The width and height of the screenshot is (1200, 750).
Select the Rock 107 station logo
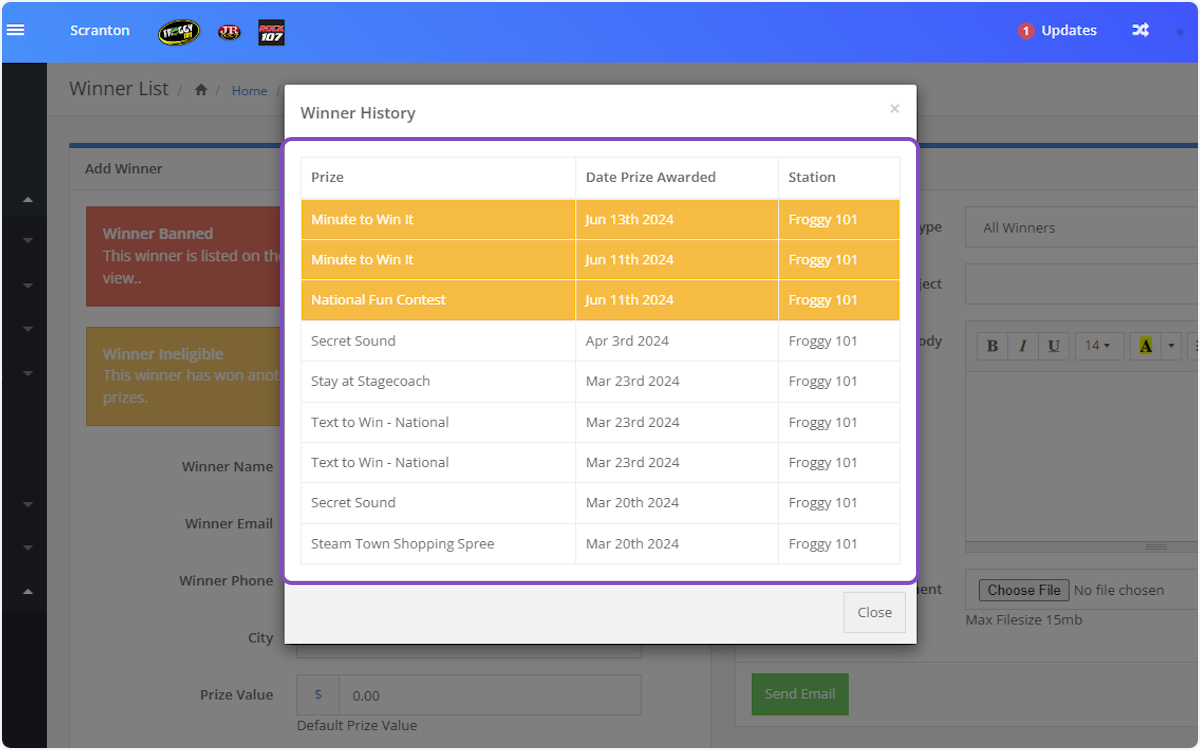[271, 32]
